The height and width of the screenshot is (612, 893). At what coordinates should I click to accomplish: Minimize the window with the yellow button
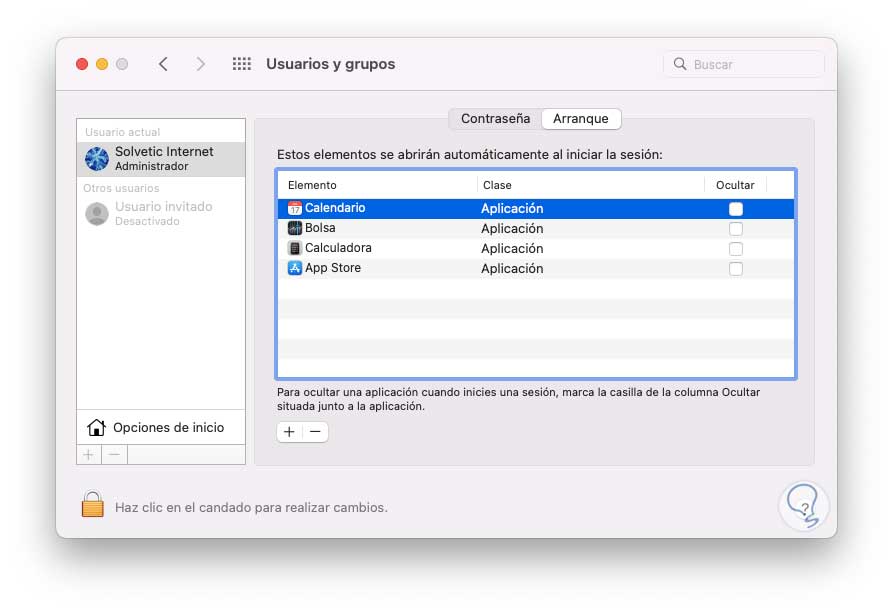click(x=102, y=64)
